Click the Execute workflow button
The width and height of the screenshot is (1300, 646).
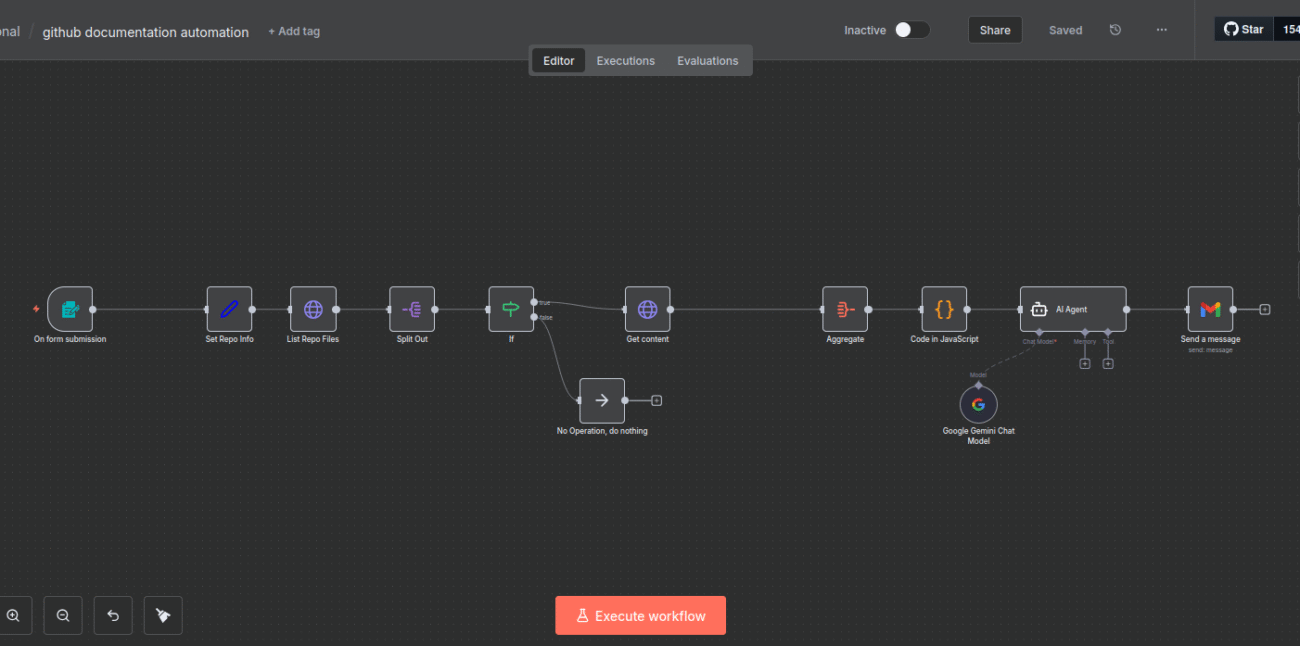[640, 616]
